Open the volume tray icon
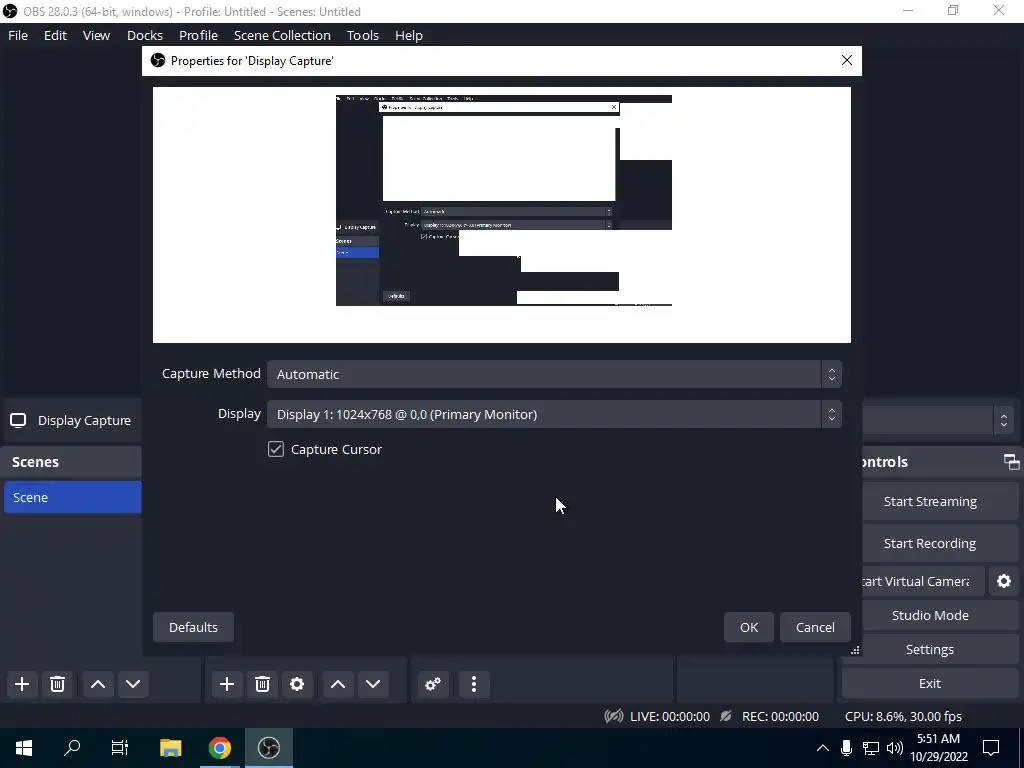The image size is (1024, 768). pos(895,748)
